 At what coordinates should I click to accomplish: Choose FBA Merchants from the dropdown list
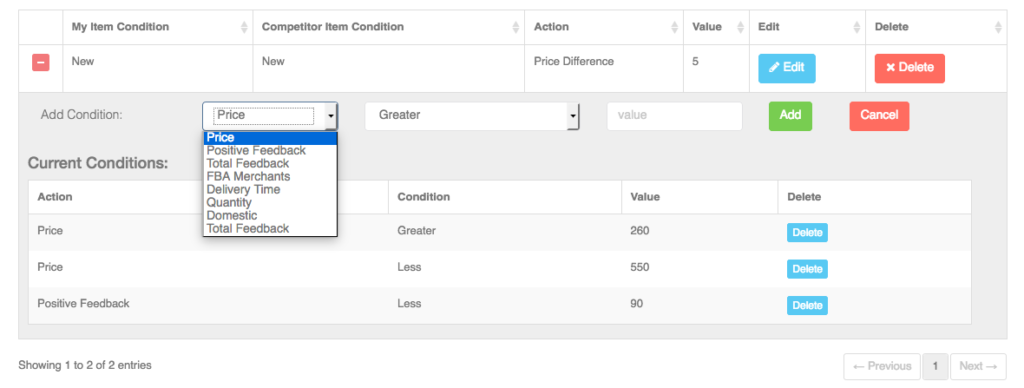[x=270, y=176]
